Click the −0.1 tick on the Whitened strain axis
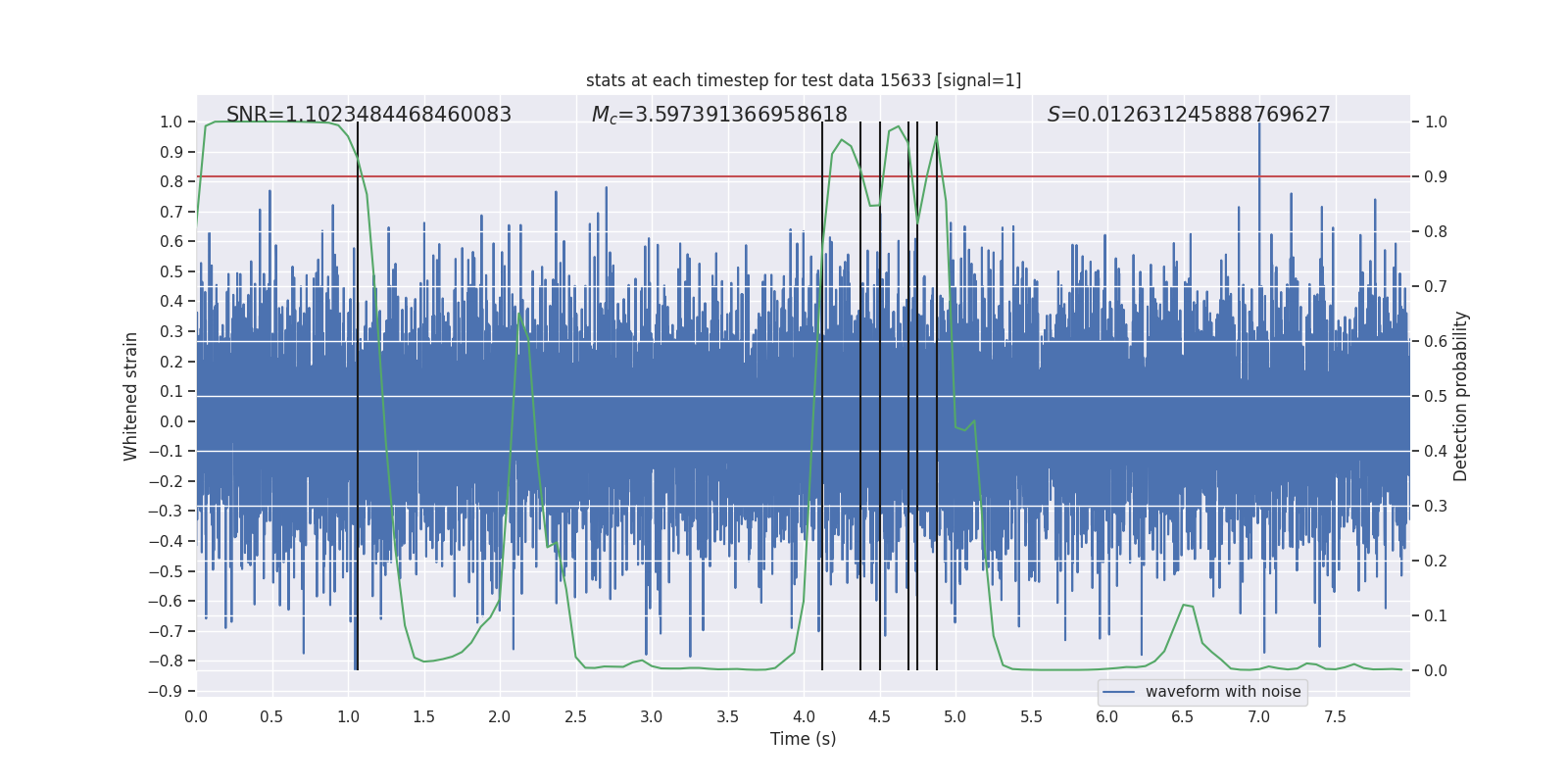 pos(167,451)
